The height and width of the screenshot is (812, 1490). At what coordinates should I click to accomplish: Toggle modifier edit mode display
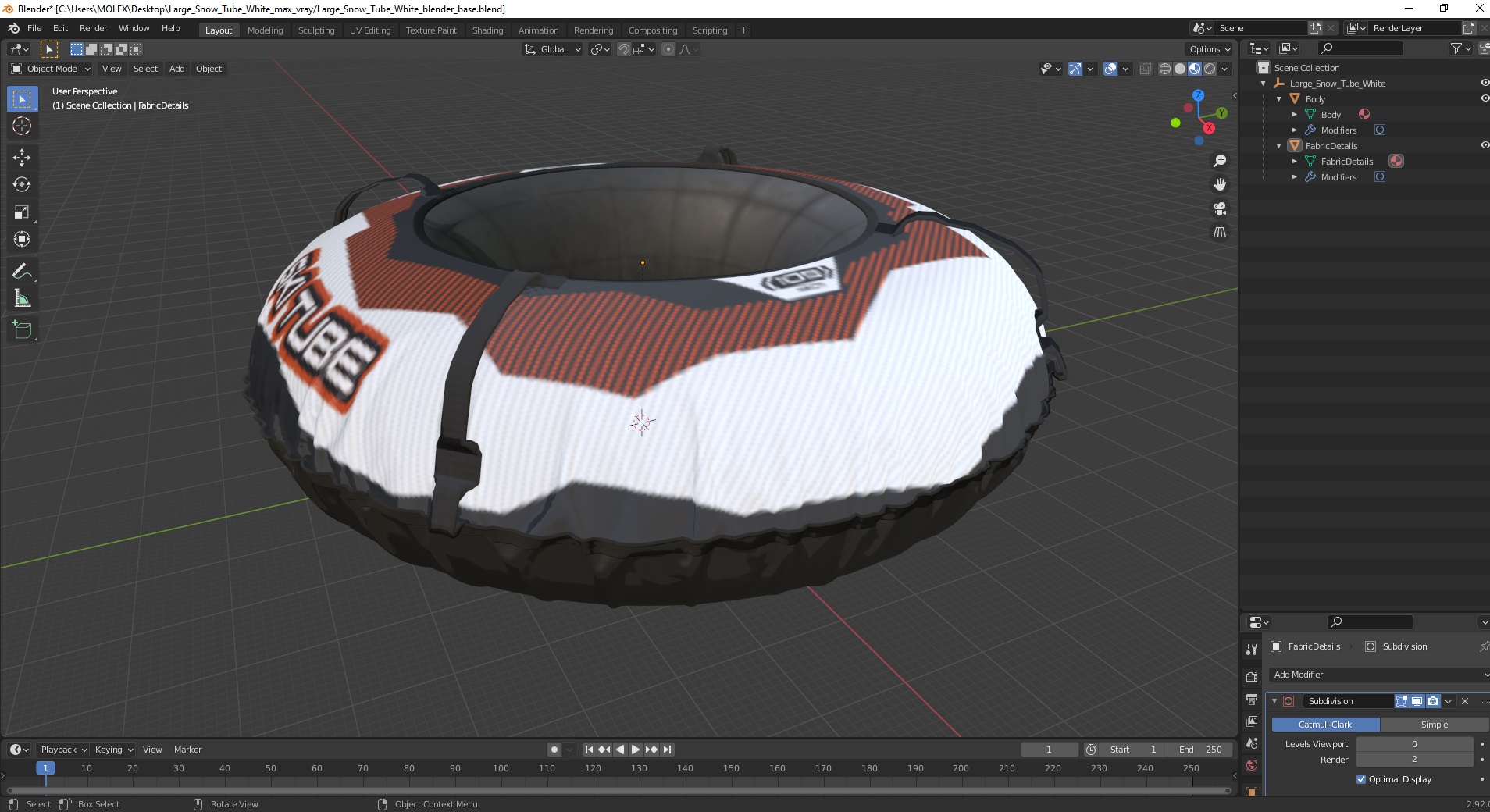[x=1402, y=701]
